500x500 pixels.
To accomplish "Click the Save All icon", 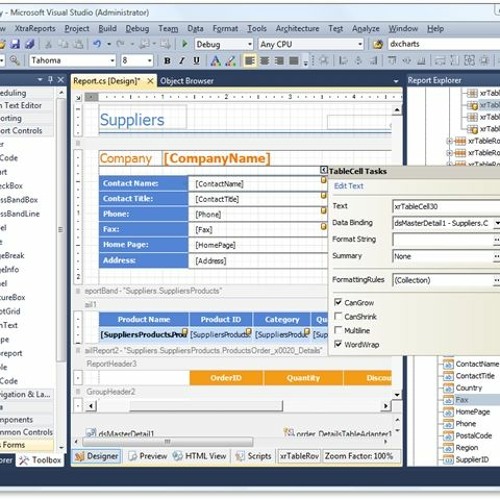I will (30, 44).
